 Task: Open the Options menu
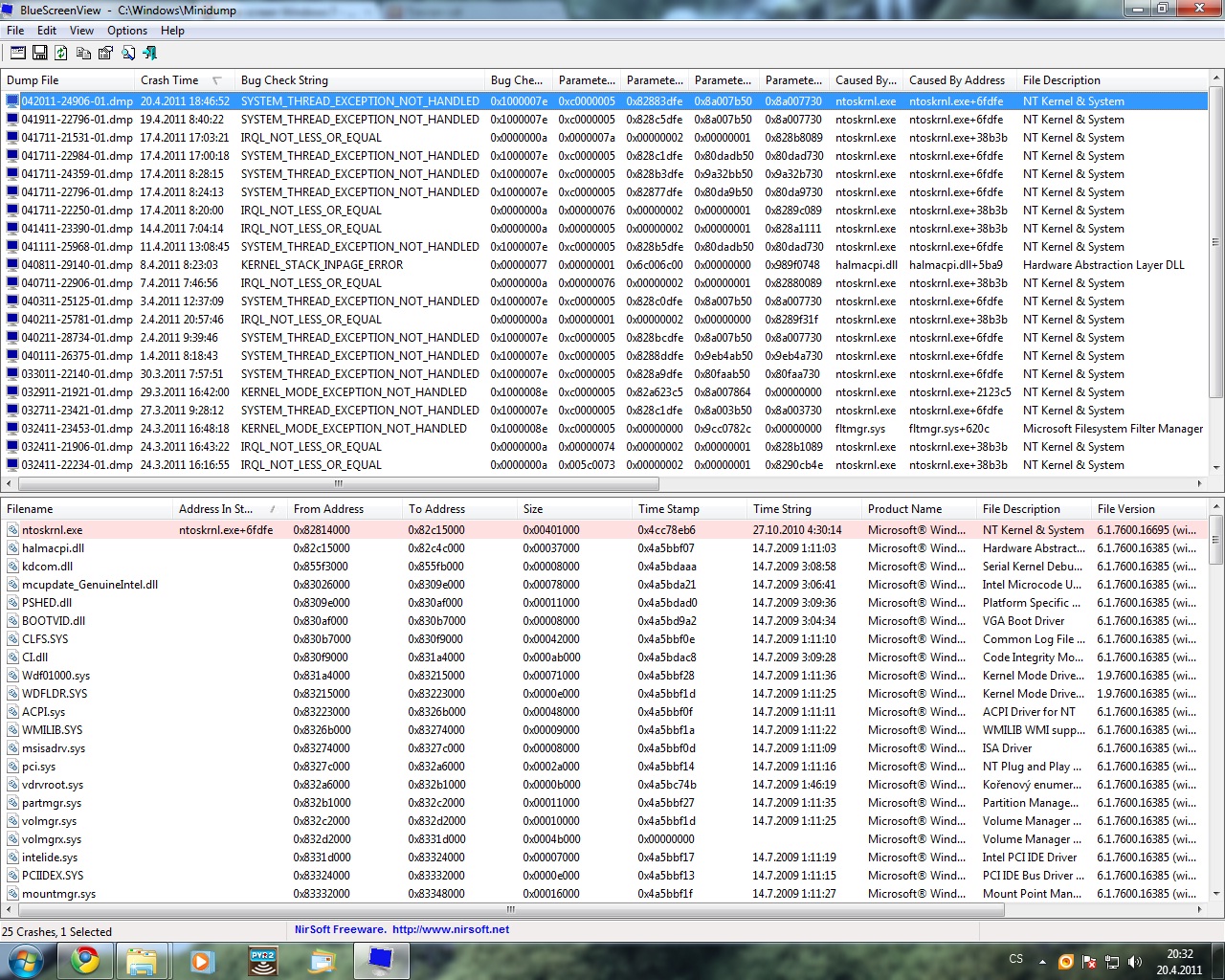click(127, 31)
